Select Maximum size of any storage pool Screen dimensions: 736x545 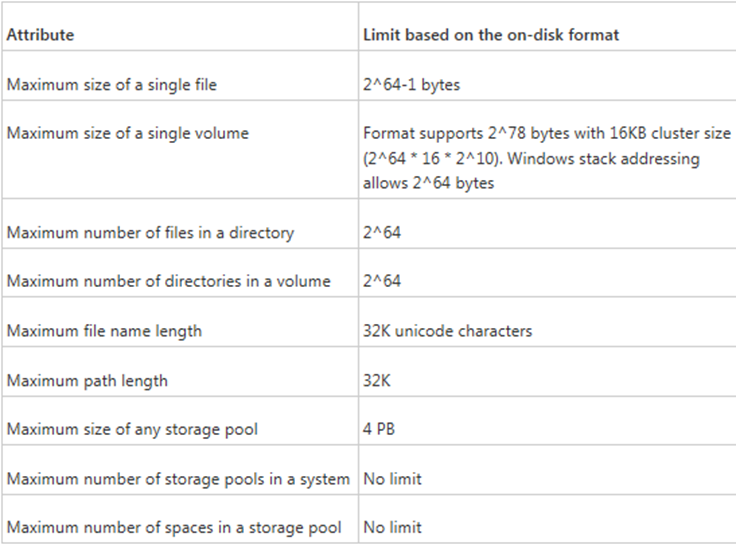(132, 430)
